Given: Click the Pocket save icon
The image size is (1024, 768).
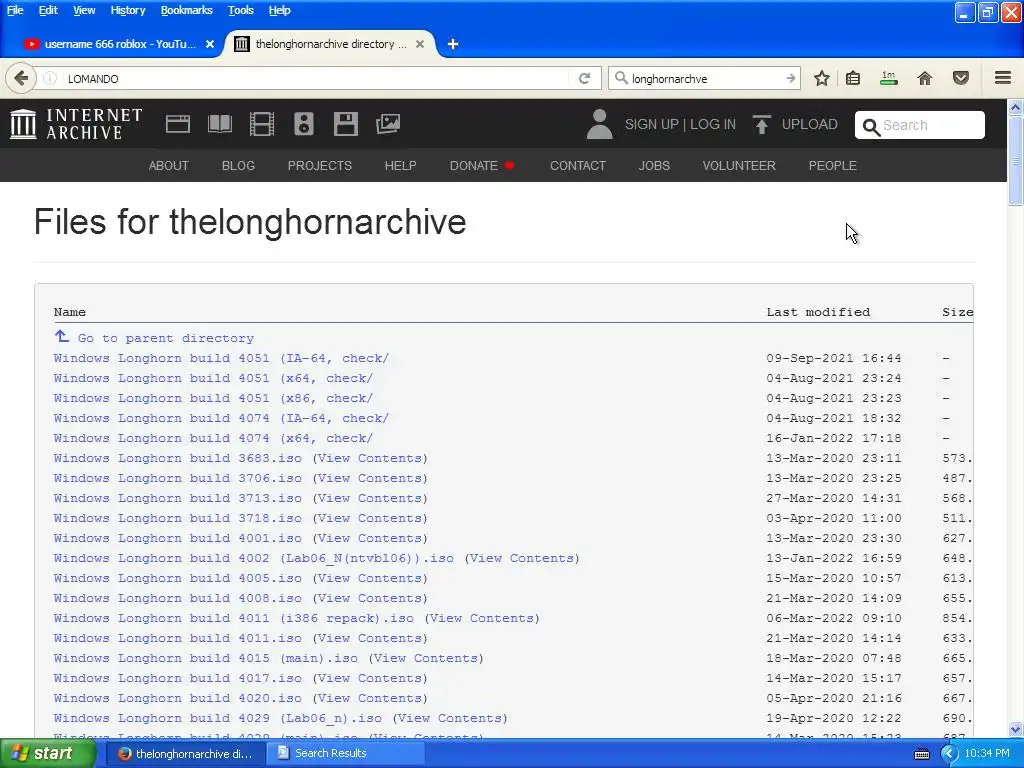Looking at the screenshot, I should click(961, 78).
